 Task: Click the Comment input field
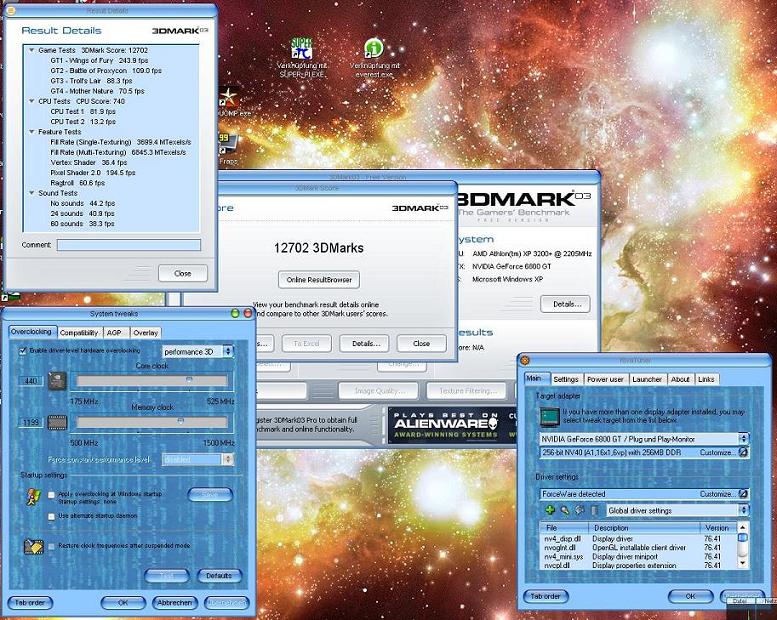129,245
